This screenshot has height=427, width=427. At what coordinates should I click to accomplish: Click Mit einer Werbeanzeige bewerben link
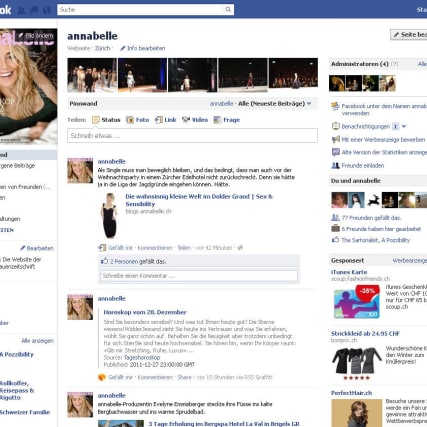tap(383, 139)
